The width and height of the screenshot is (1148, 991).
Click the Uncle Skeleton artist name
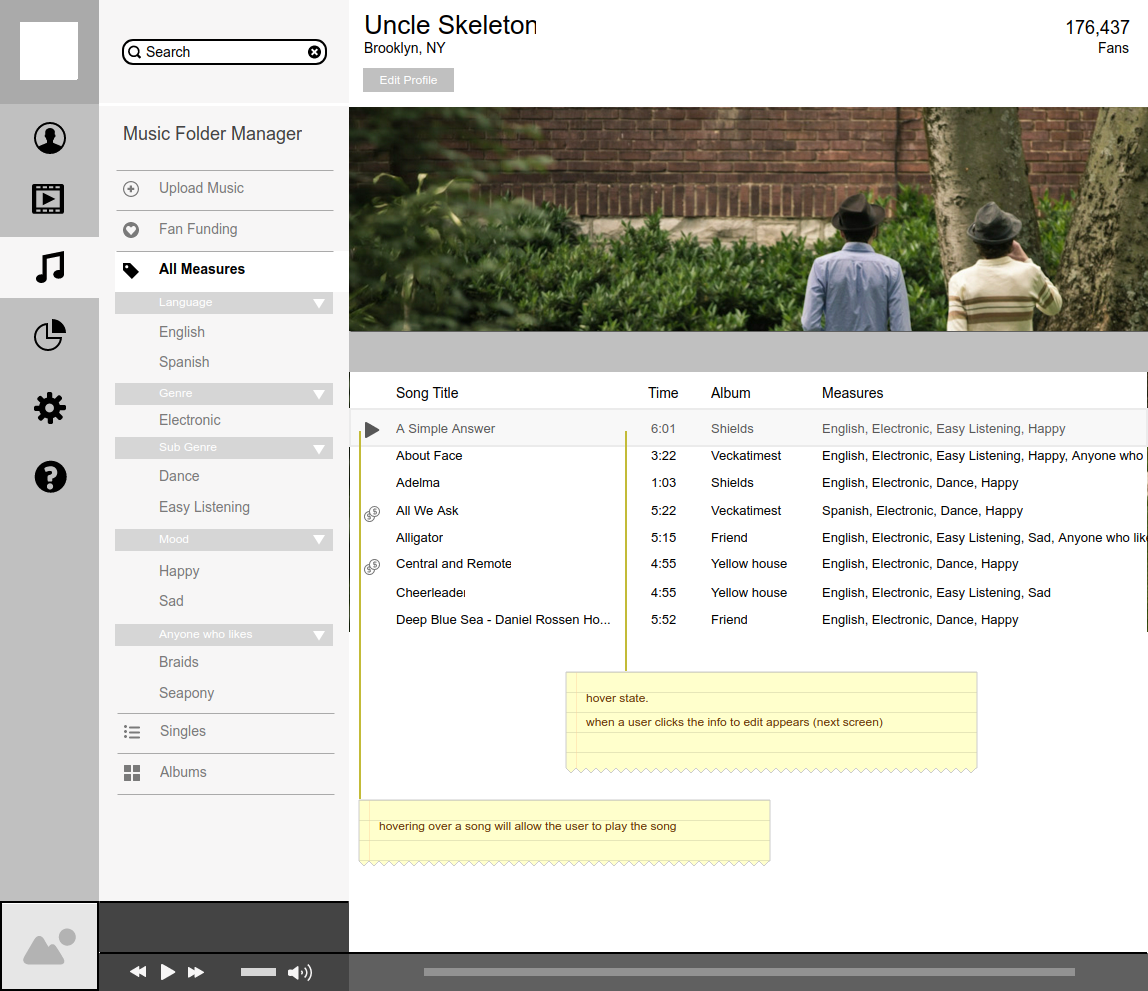pyautogui.click(x=450, y=25)
